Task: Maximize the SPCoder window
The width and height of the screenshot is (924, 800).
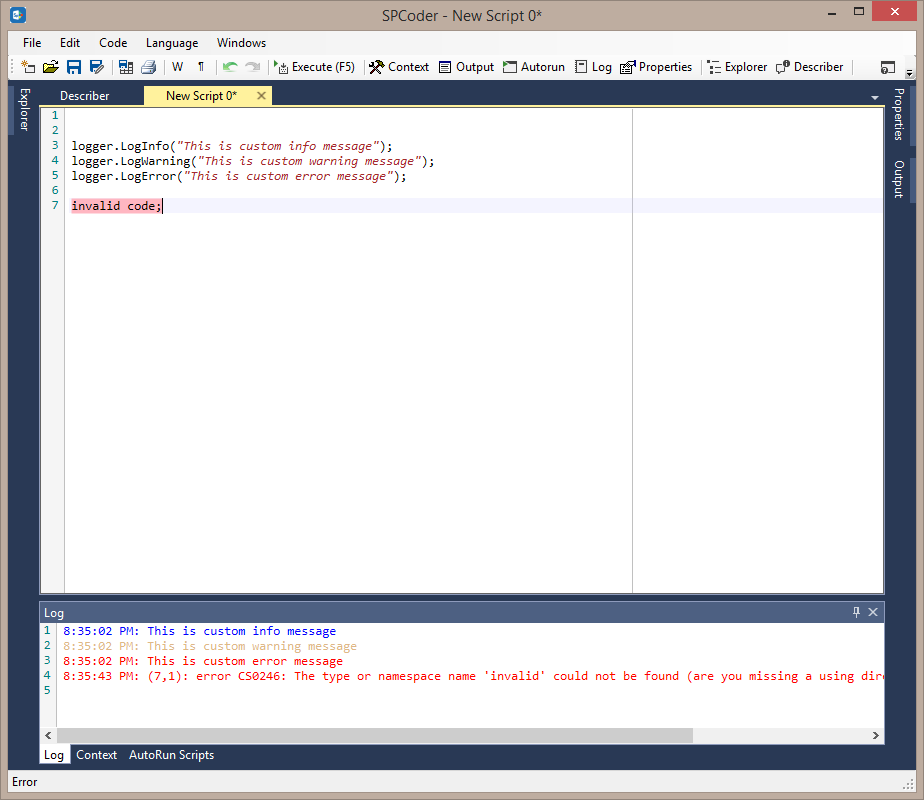Action: point(859,12)
